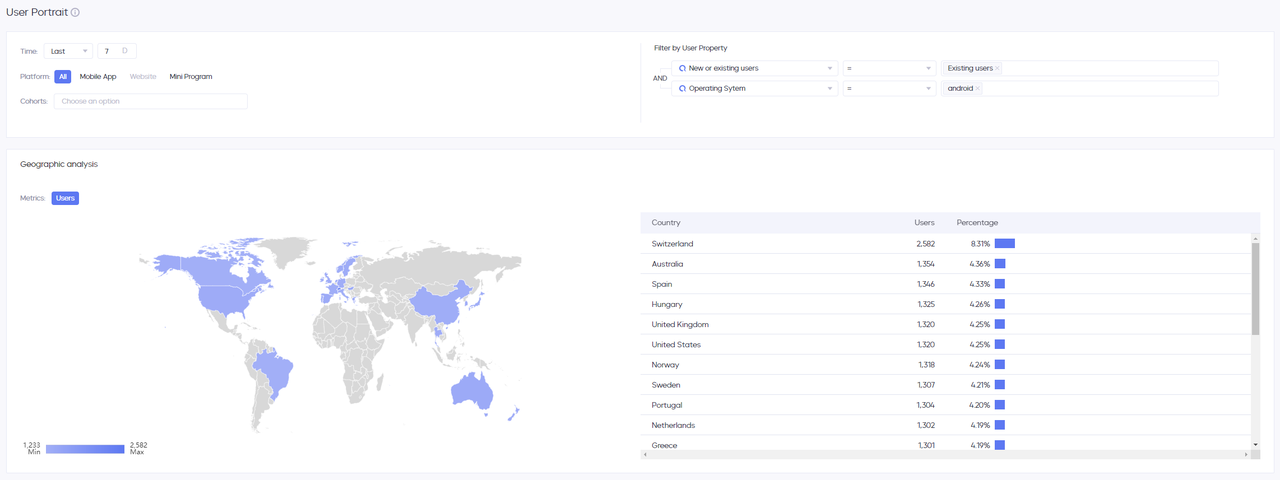The height and width of the screenshot is (480, 1280).
Task: Click the scroll right arrow below country table
Action: (1246, 454)
